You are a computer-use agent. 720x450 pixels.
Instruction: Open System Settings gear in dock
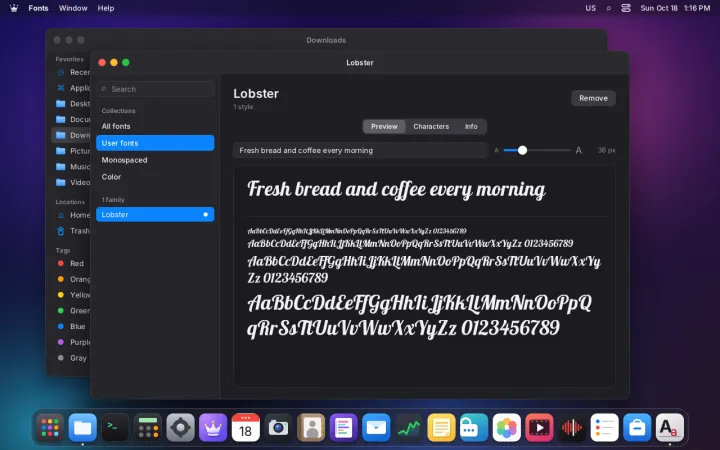(x=180, y=428)
